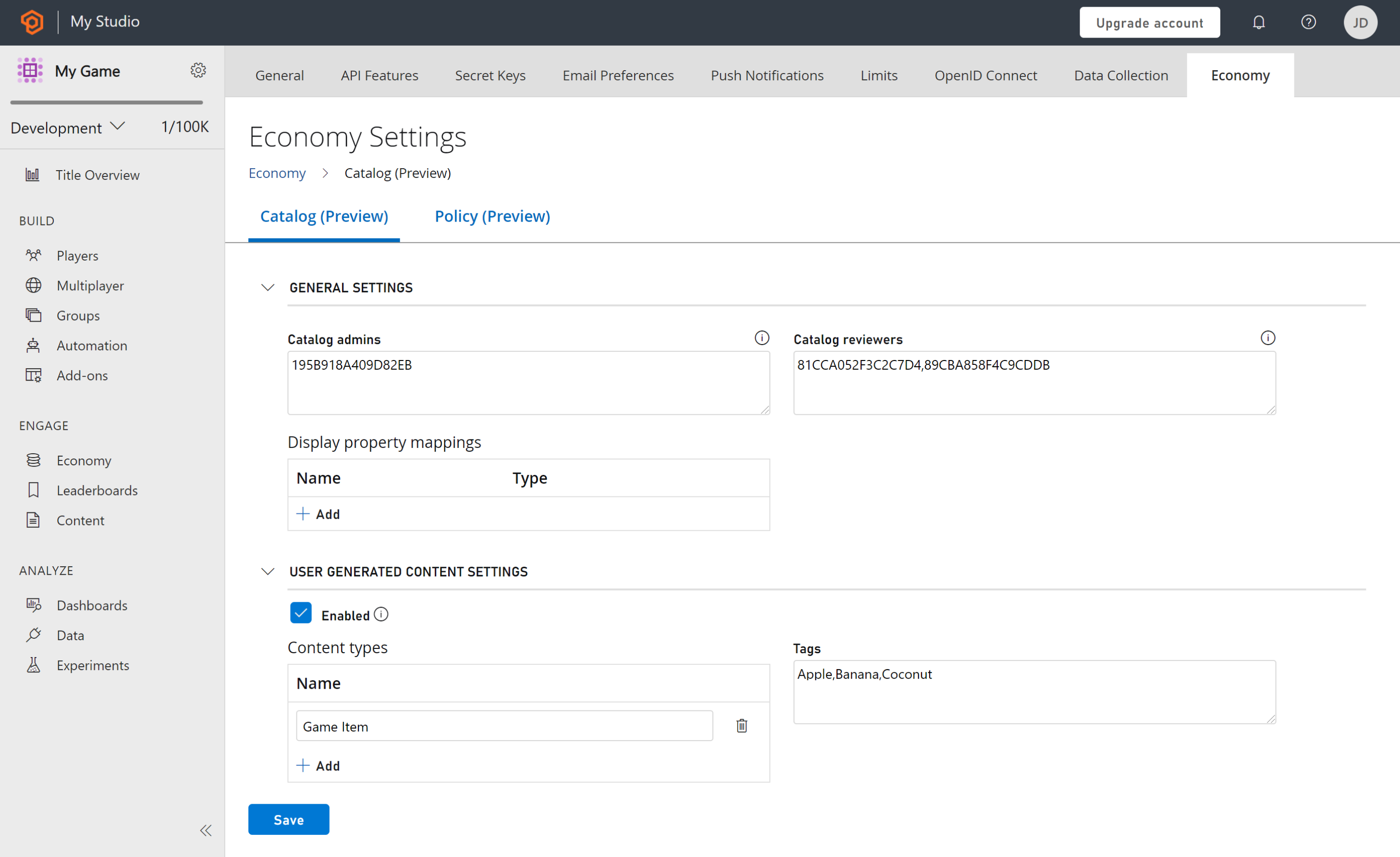The width and height of the screenshot is (1400, 857).
Task: Click the Dashboards analyze icon
Action: 33,604
